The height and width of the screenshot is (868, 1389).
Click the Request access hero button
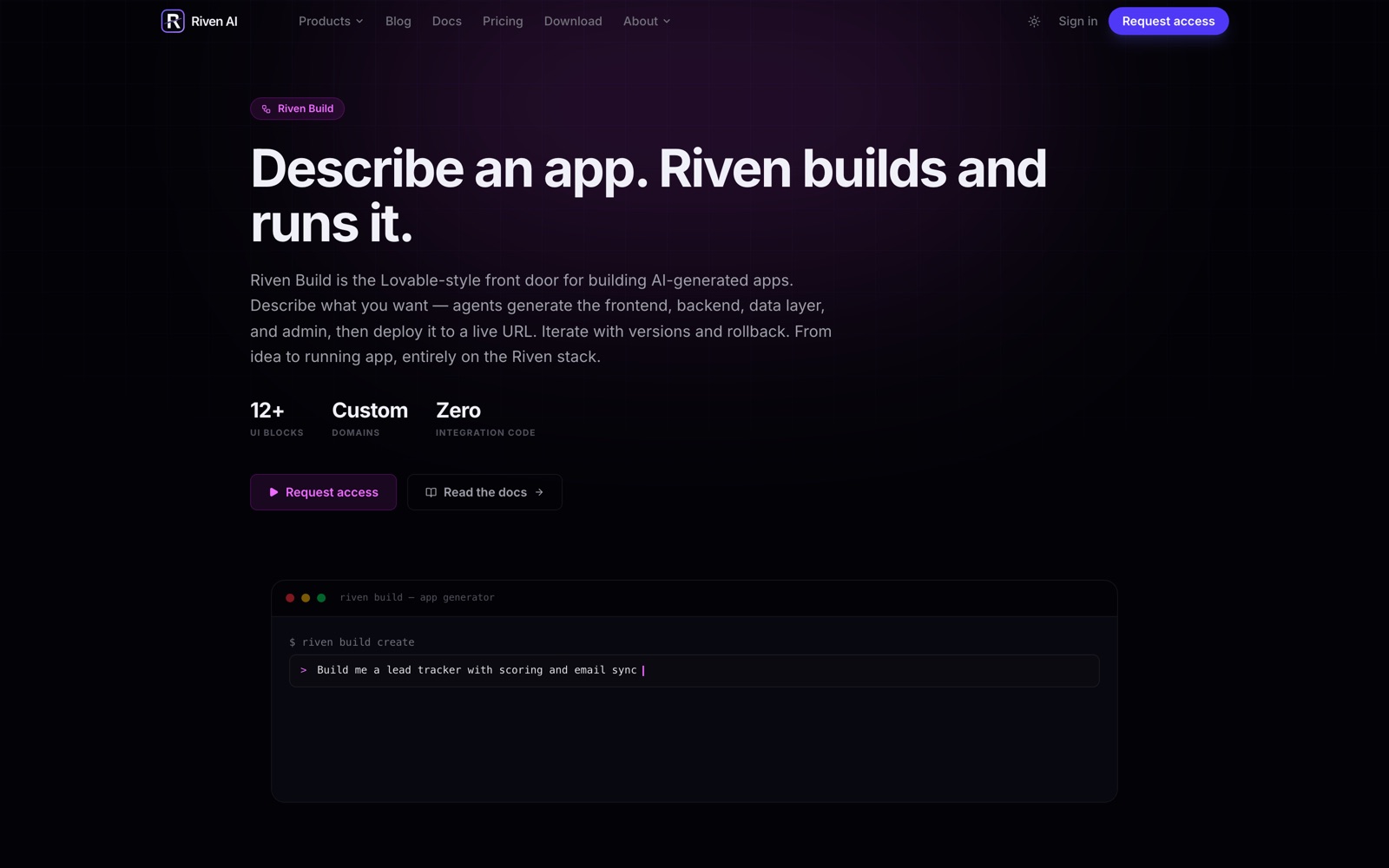pos(323,492)
